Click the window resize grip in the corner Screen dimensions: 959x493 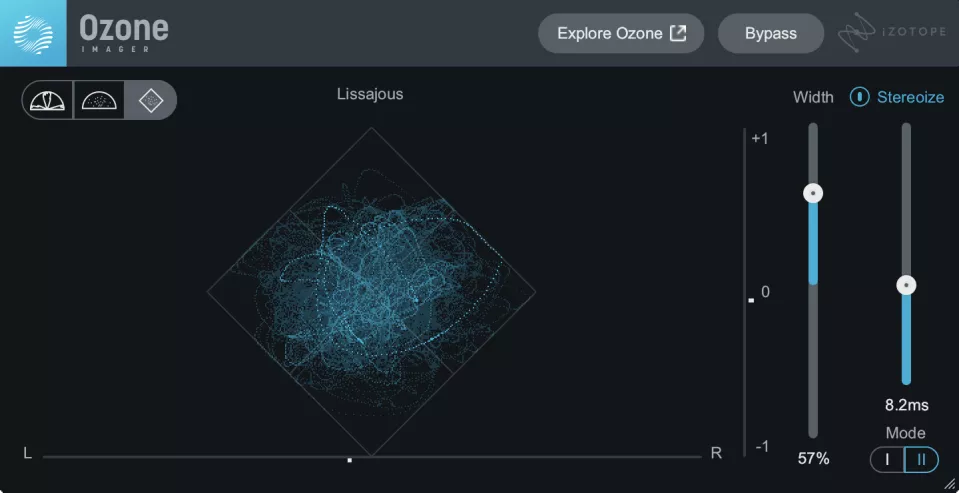point(950,483)
